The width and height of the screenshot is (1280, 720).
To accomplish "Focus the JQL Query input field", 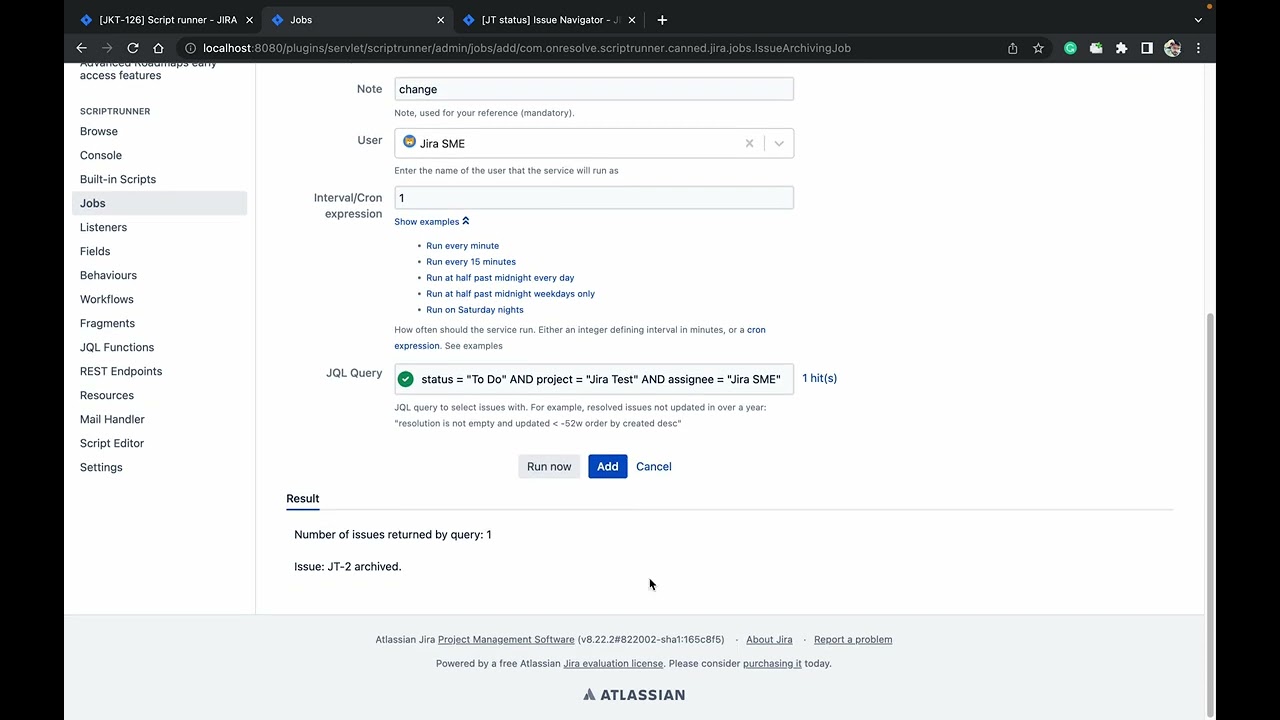I will pos(594,379).
